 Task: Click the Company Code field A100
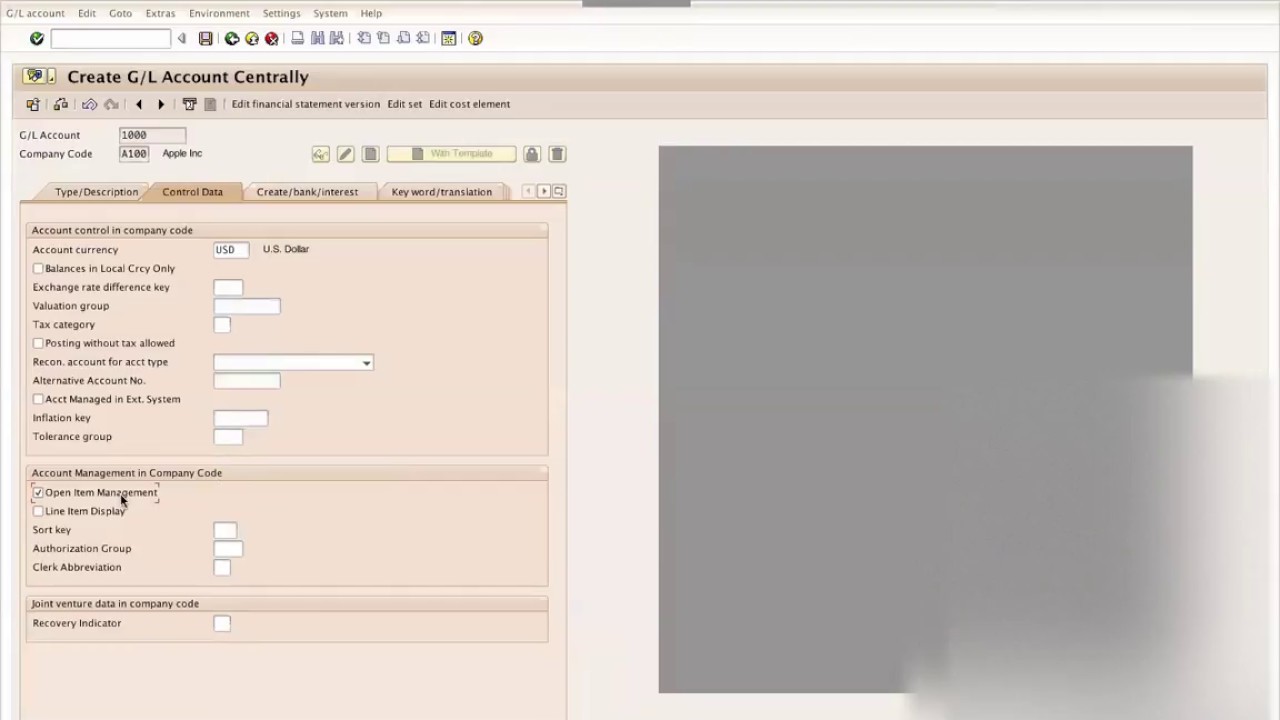(134, 154)
